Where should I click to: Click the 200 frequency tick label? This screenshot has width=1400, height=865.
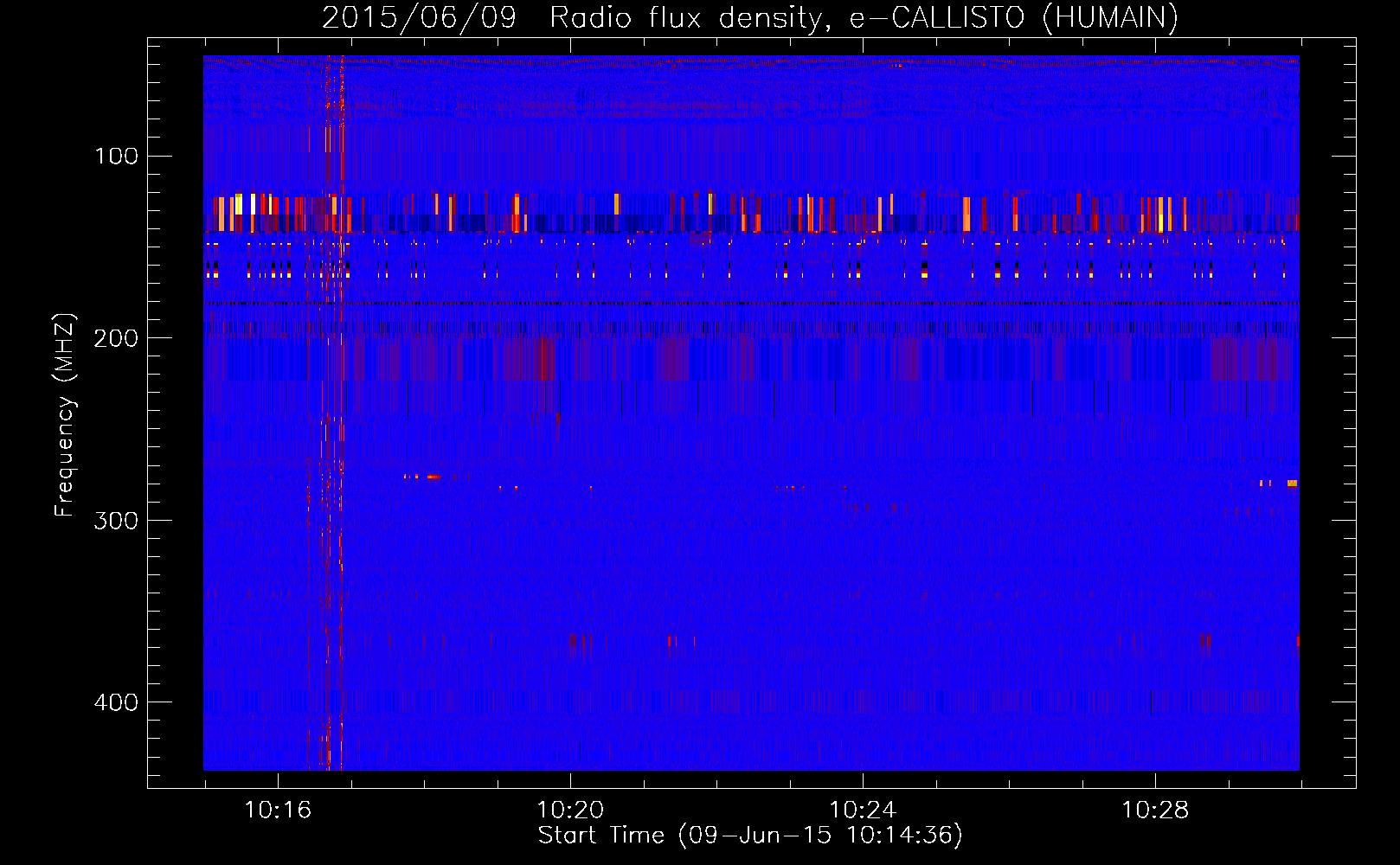point(117,338)
